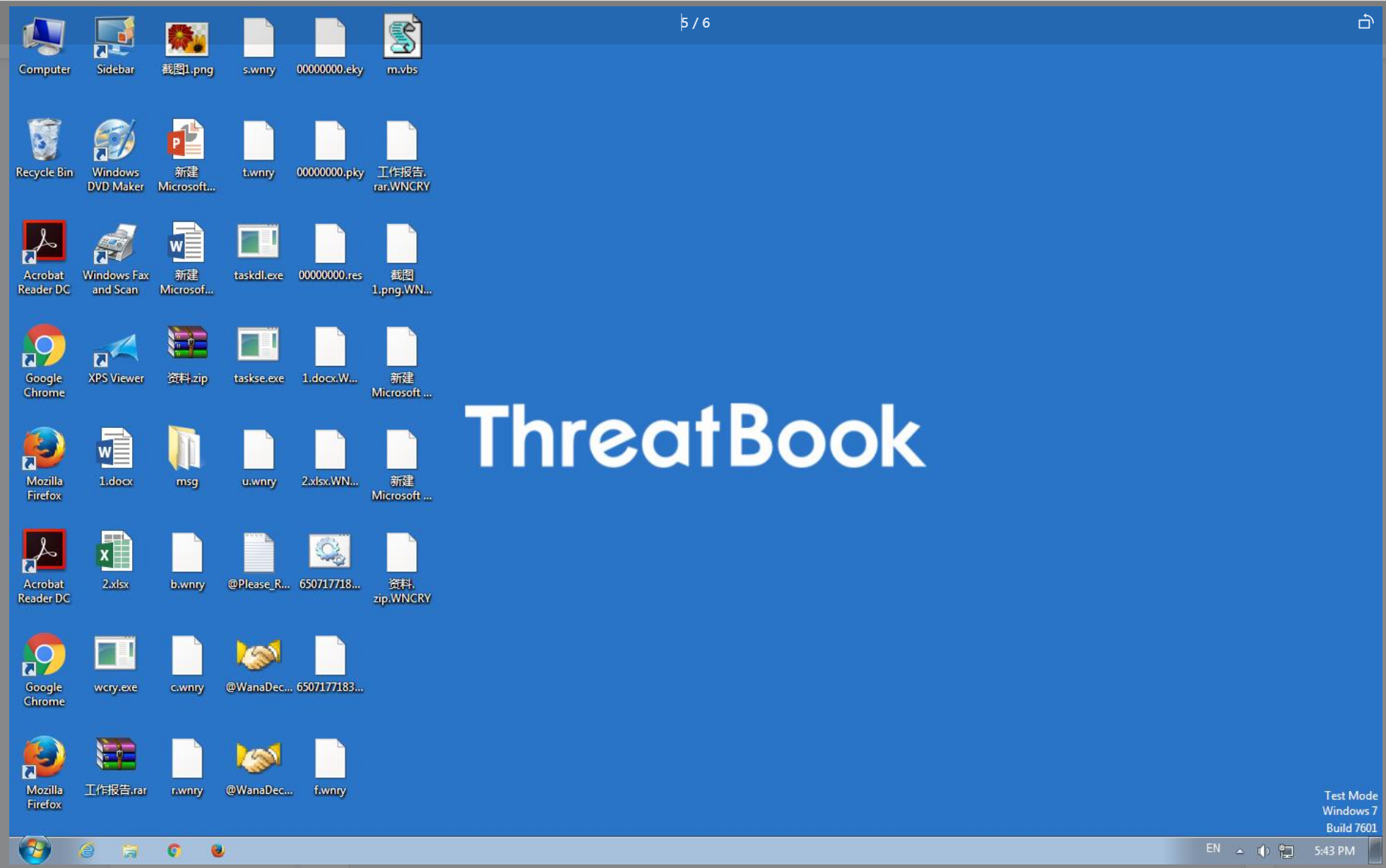Click the EN language indicator
The image size is (1386, 868).
[x=1213, y=848]
